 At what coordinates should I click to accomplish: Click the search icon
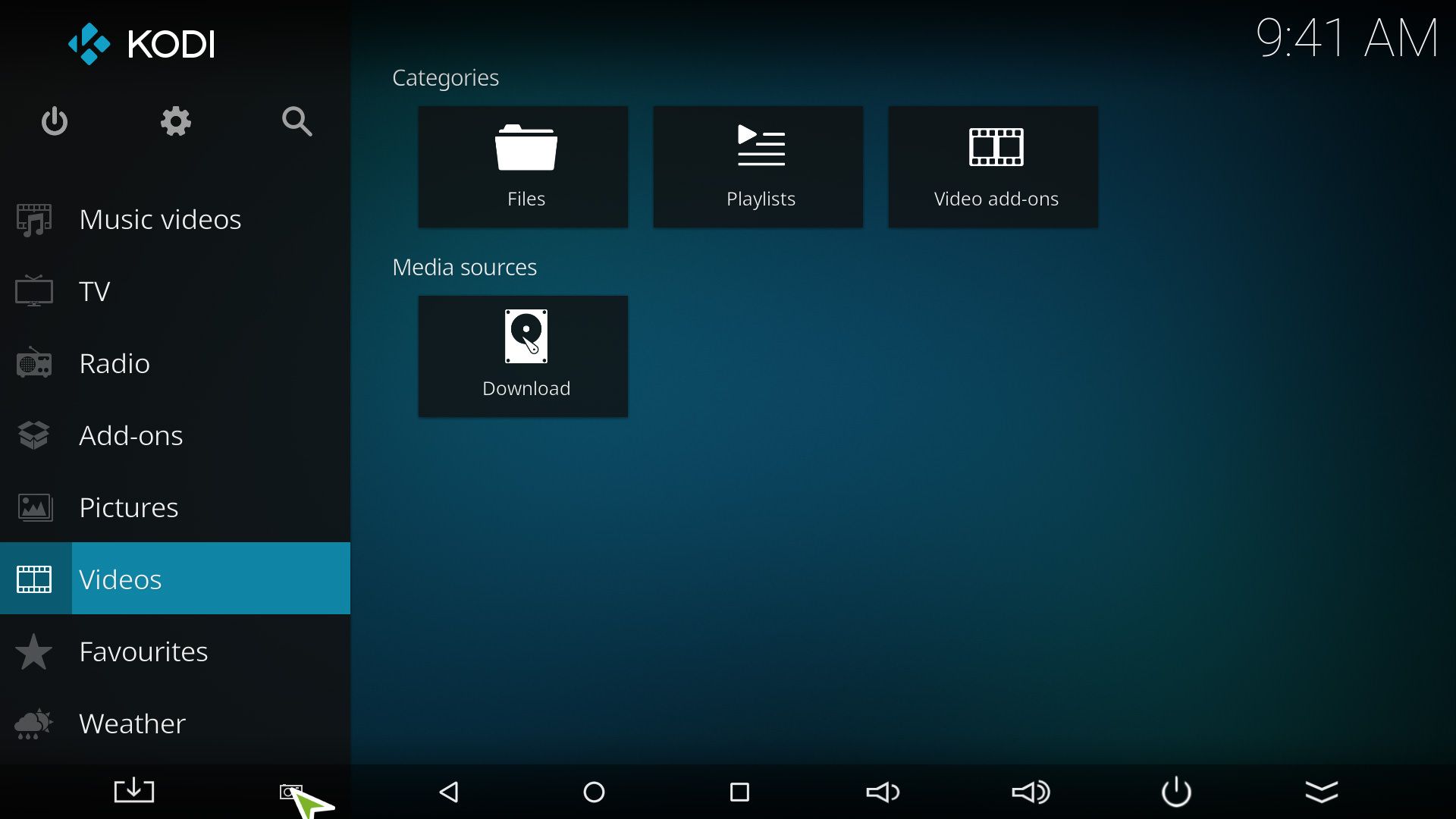click(x=297, y=121)
